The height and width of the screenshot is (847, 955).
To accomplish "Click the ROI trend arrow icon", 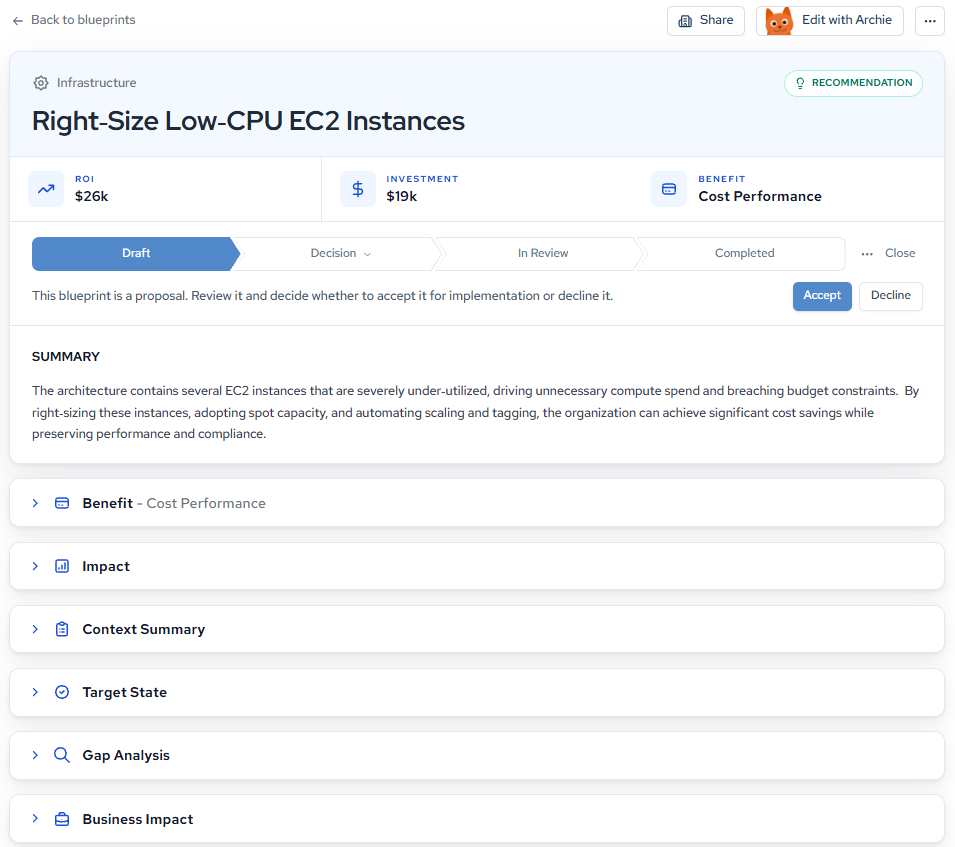I will 46,189.
